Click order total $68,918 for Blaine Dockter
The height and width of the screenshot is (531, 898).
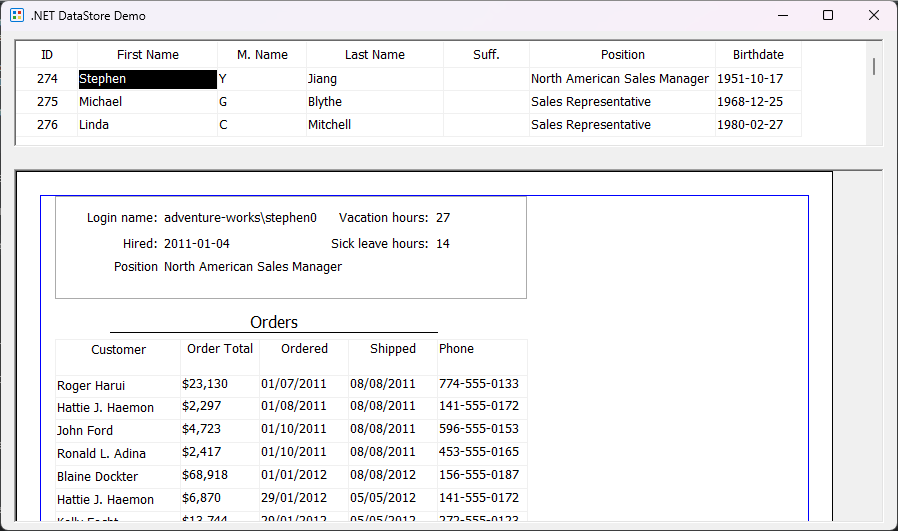205,476
